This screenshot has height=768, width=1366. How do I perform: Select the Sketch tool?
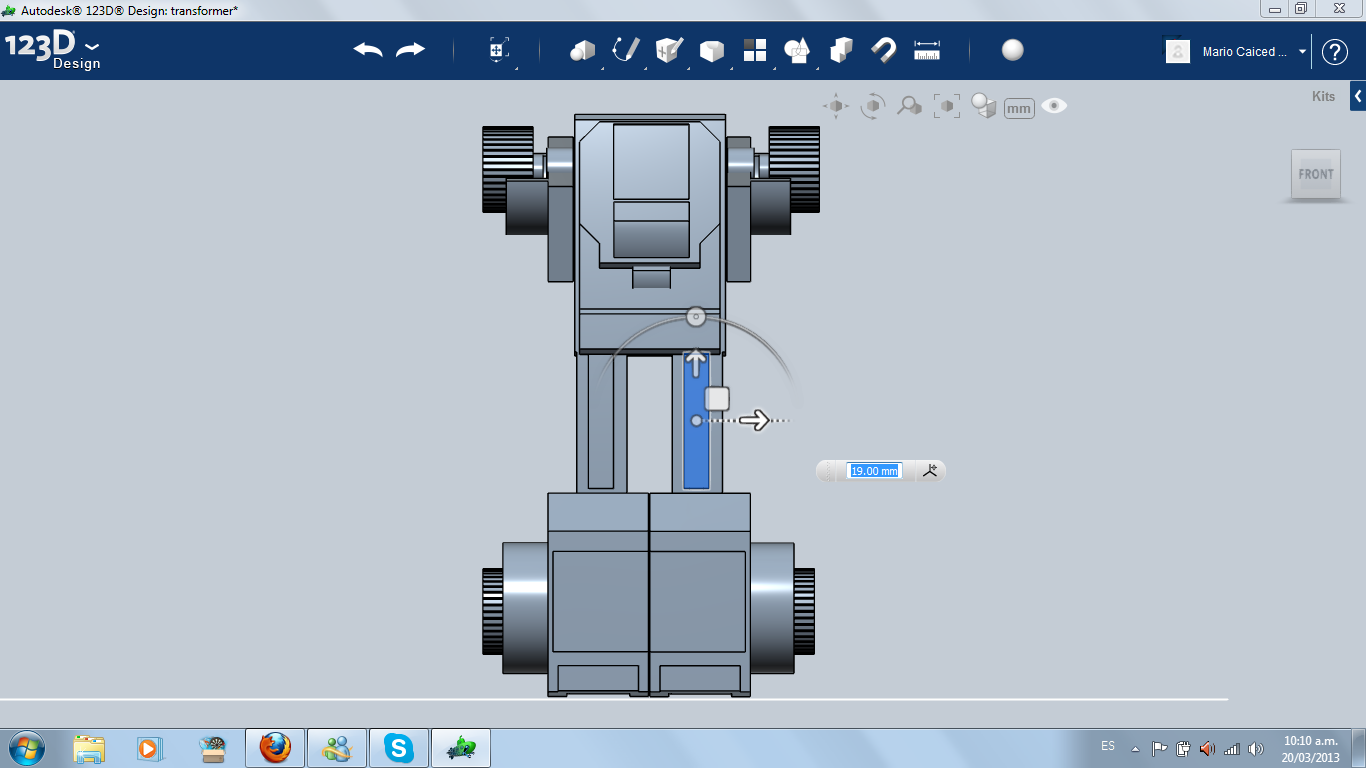click(626, 50)
